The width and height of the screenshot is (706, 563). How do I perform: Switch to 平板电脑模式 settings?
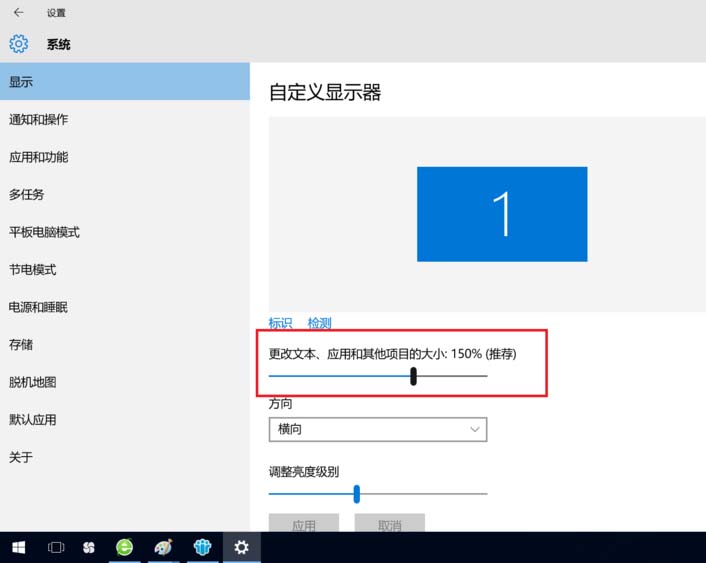tap(45, 232)
